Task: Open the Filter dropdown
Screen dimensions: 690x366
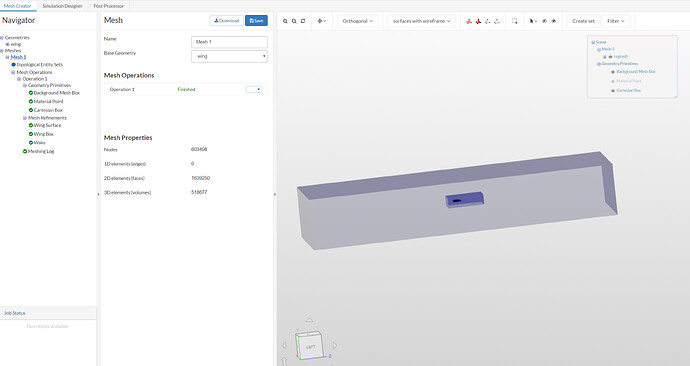Action: click(x=615, y=21)
